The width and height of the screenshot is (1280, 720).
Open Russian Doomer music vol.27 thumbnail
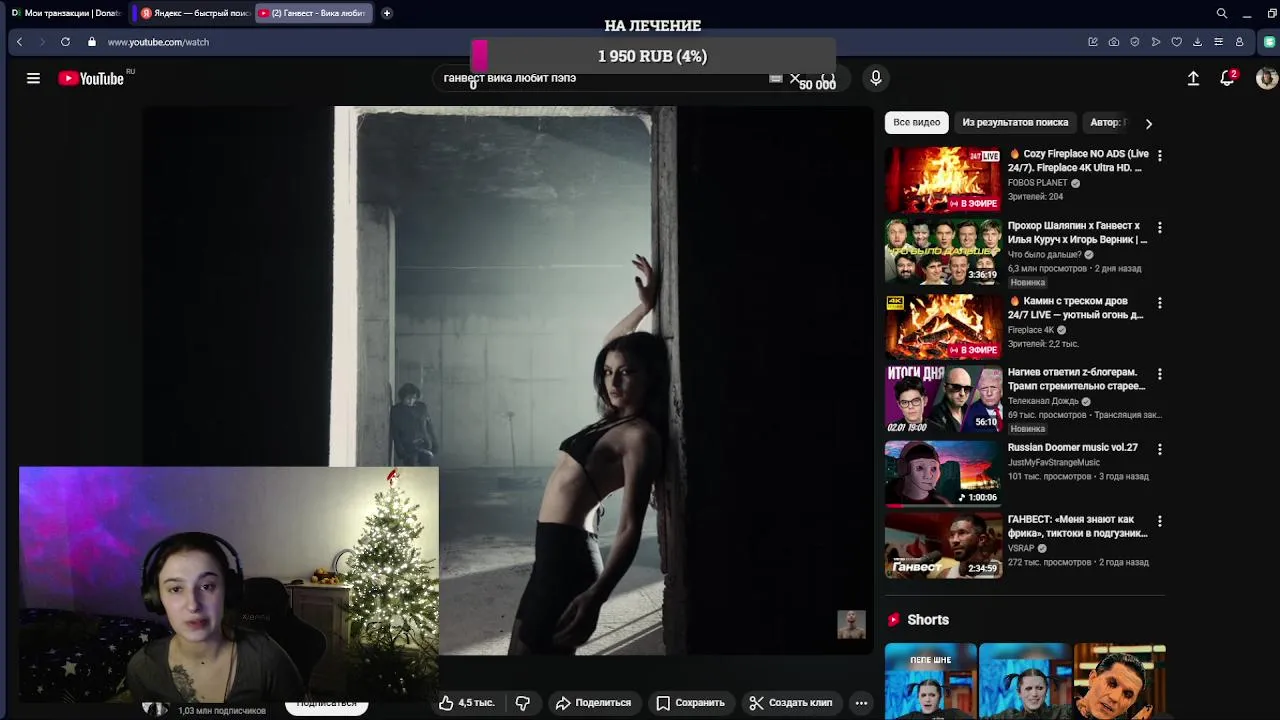943,473
